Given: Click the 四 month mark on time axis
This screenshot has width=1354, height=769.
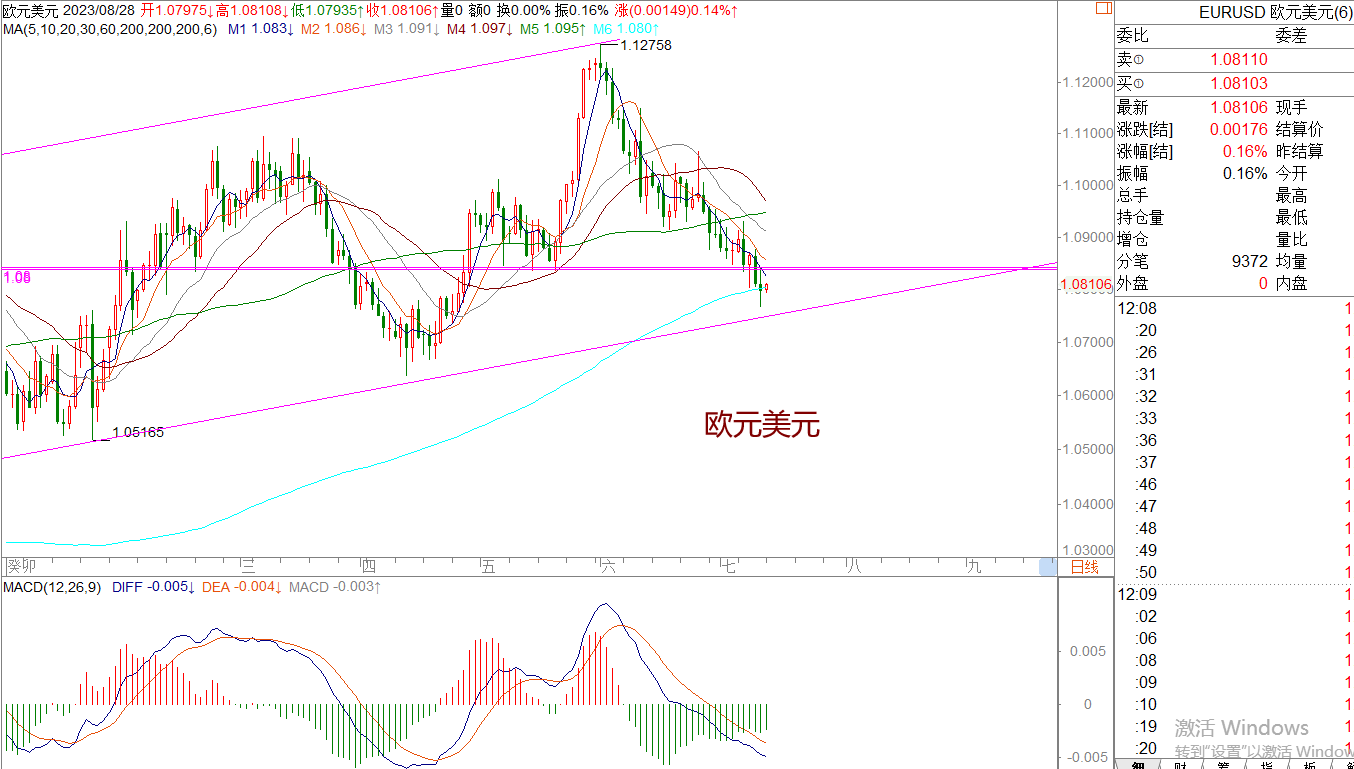Looking at the screenshot, I should pyautogui.click(x=368, y=567).
